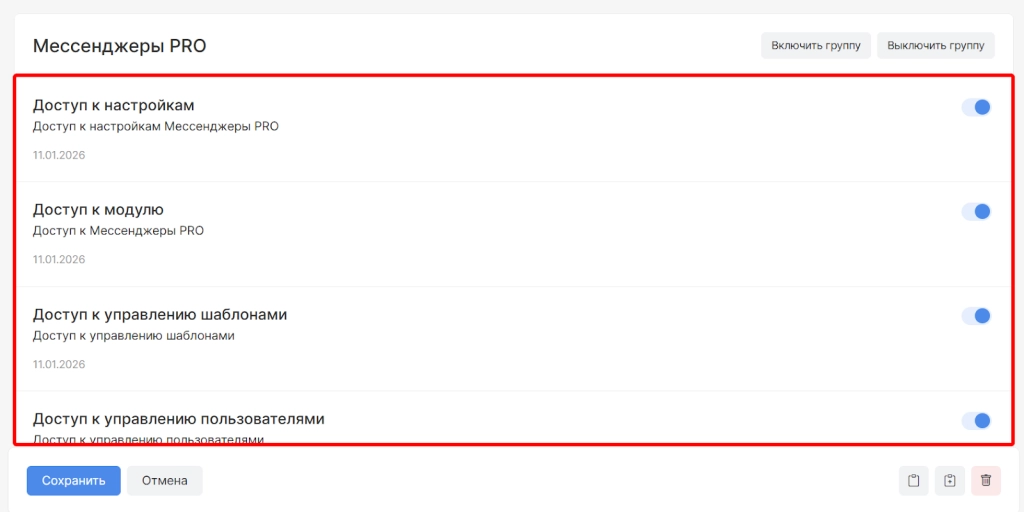Click the empty clipboard copy icon
Viewport: 1024px width, 512px height.
coord(913,480)
